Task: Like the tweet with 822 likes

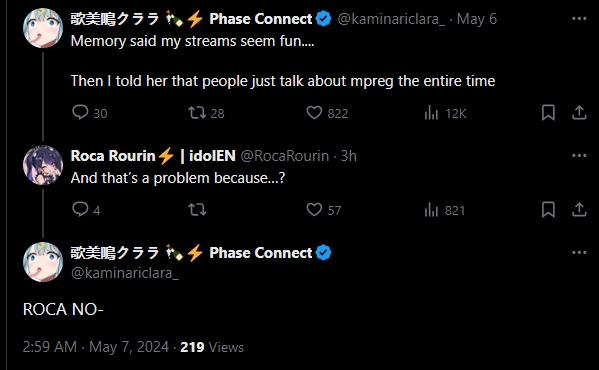Action: coord(314,113)
